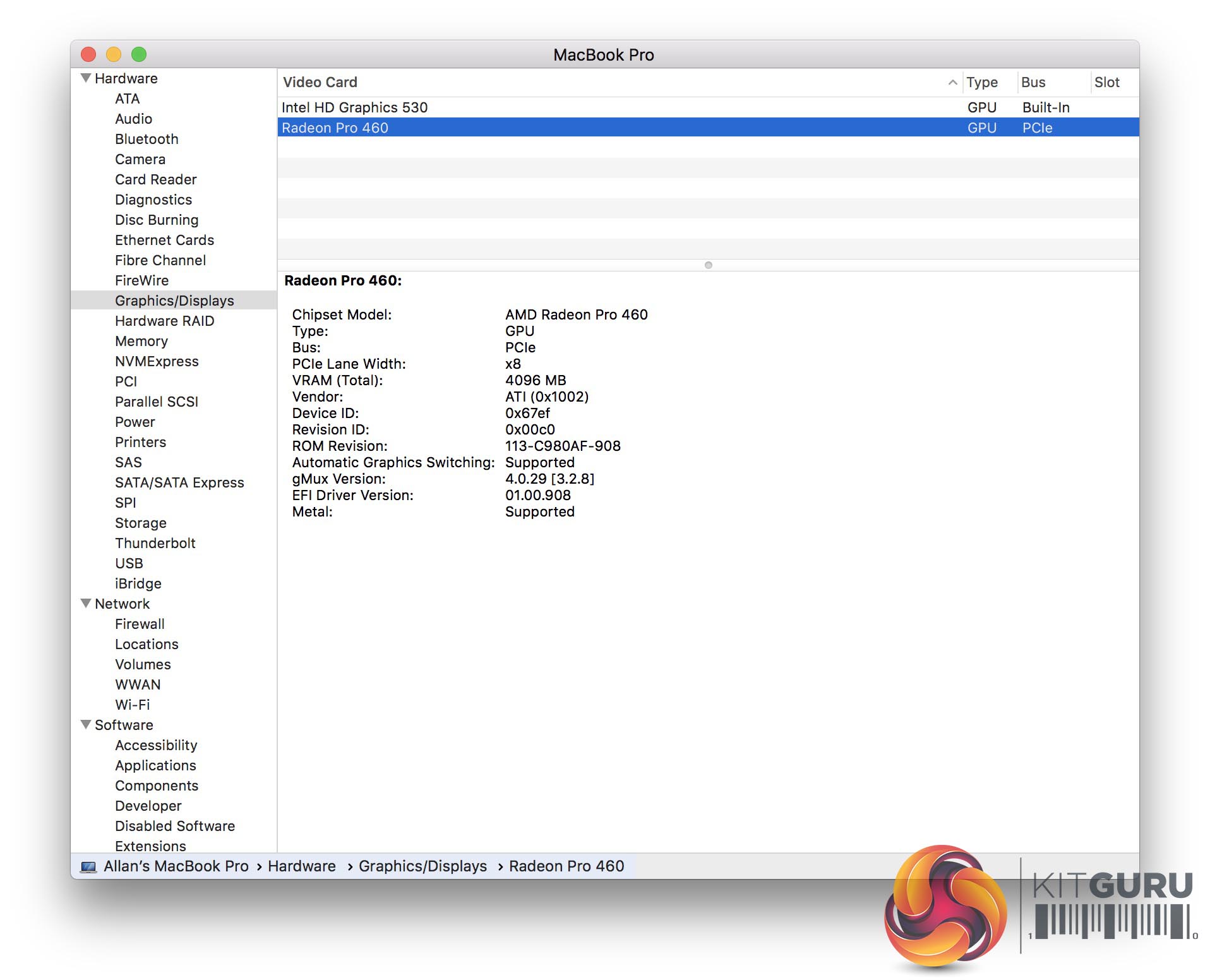This screenshot has height=980, width=1210.
Task: Click Hardware in the bottom path bar
Action: pyautogui.click(x=301, y=866)
